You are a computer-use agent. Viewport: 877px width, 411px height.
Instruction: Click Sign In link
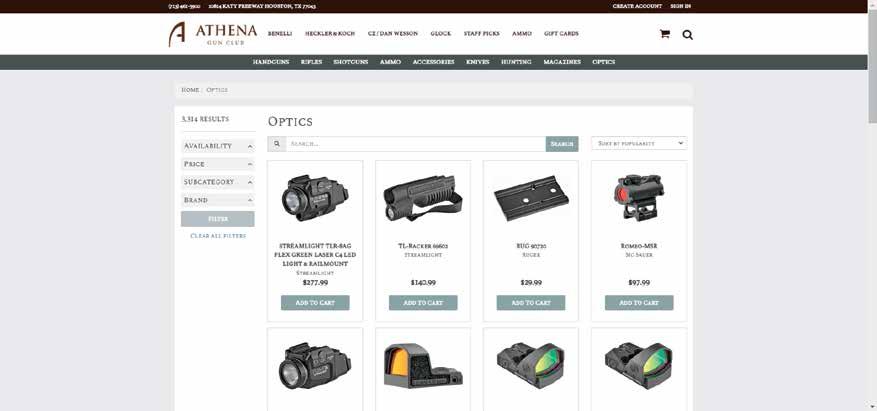pos(680,6)
